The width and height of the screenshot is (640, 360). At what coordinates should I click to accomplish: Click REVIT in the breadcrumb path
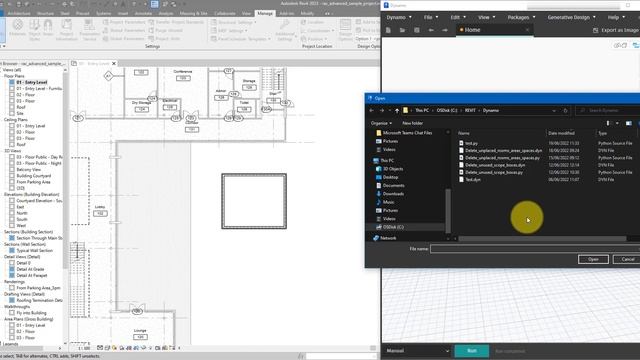click(x=470, y=111)
